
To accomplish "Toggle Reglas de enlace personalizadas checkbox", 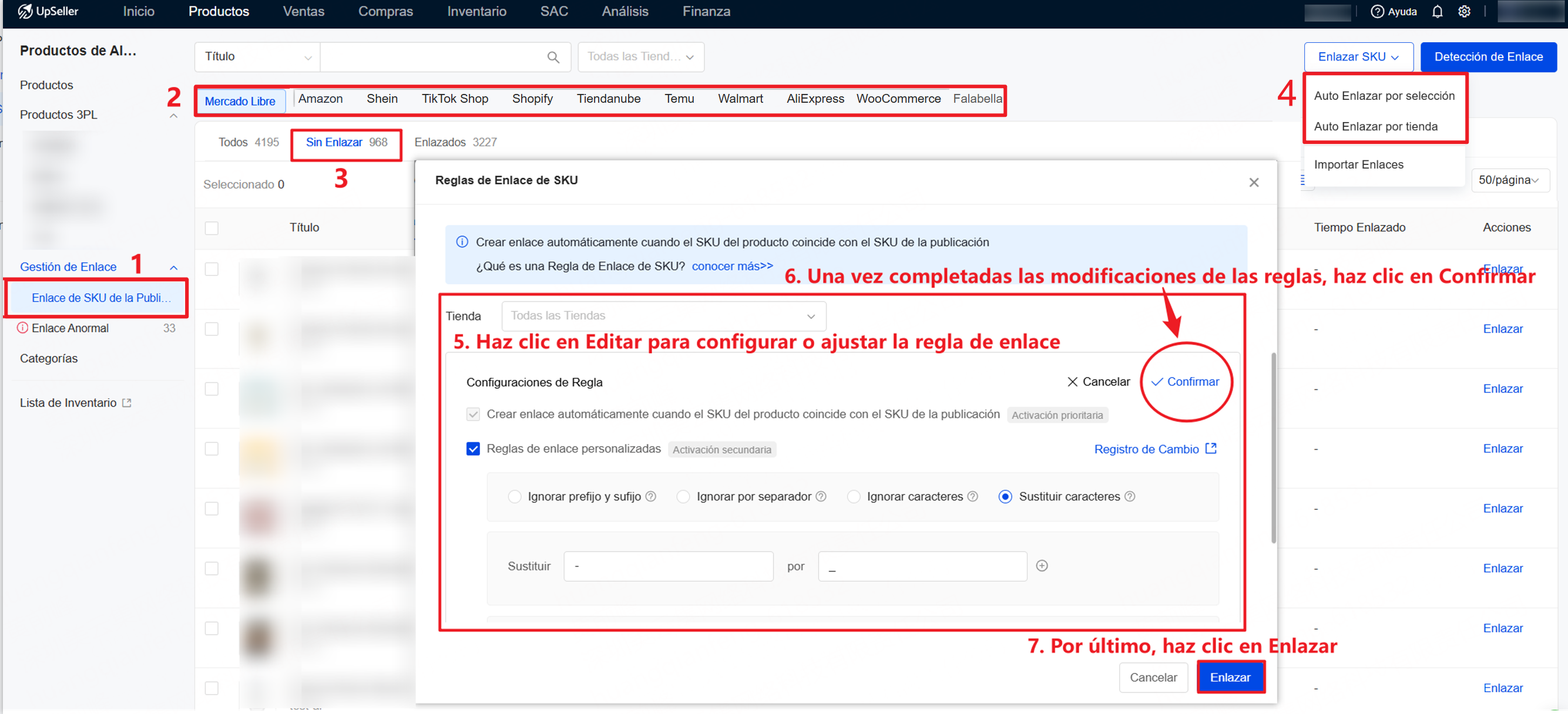I will tap(472, 448).
